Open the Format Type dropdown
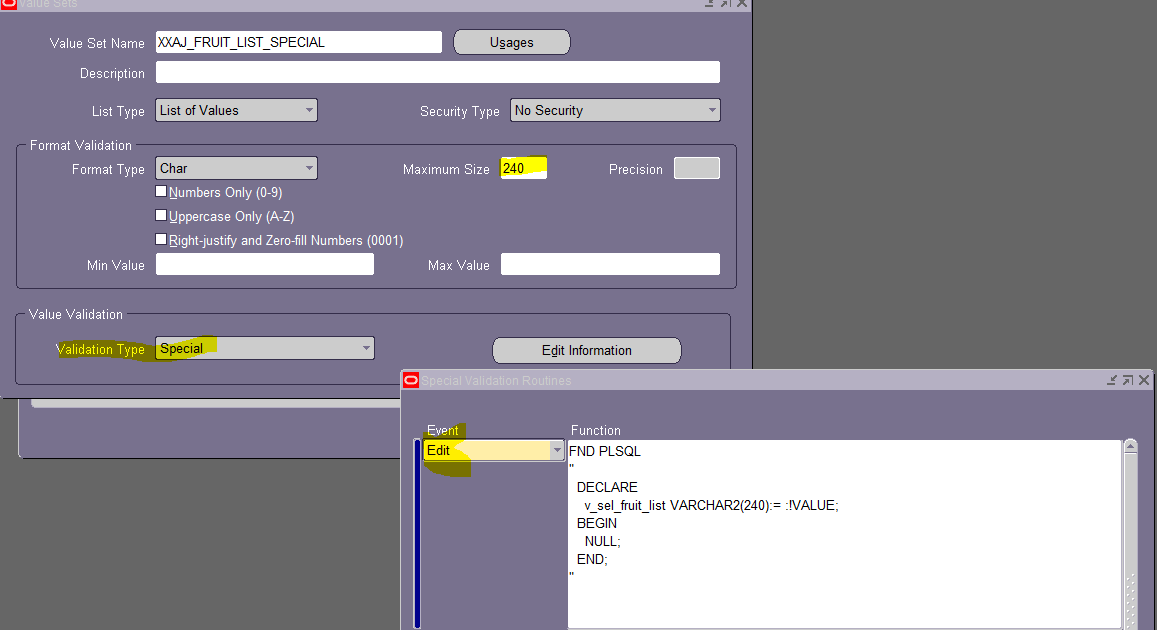Viewport: 1157px width, 630px height. coord(309,168)
